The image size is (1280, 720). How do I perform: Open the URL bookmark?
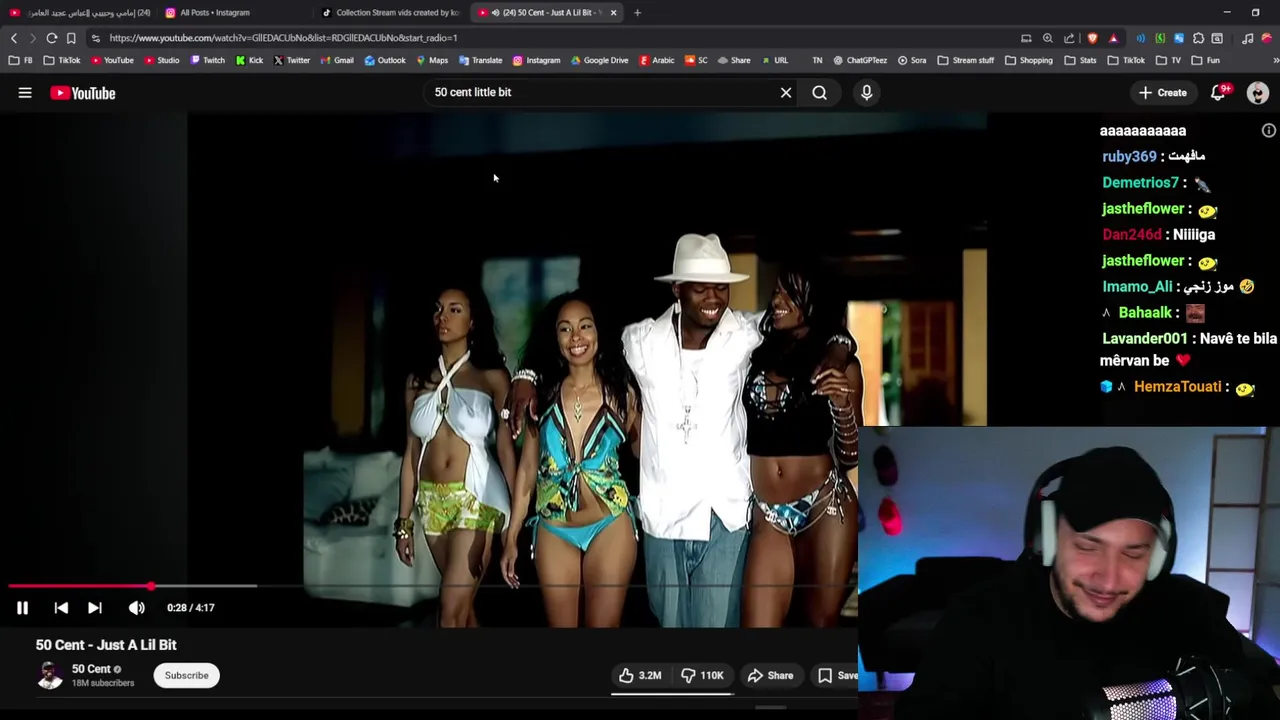(x=773, y=60)
